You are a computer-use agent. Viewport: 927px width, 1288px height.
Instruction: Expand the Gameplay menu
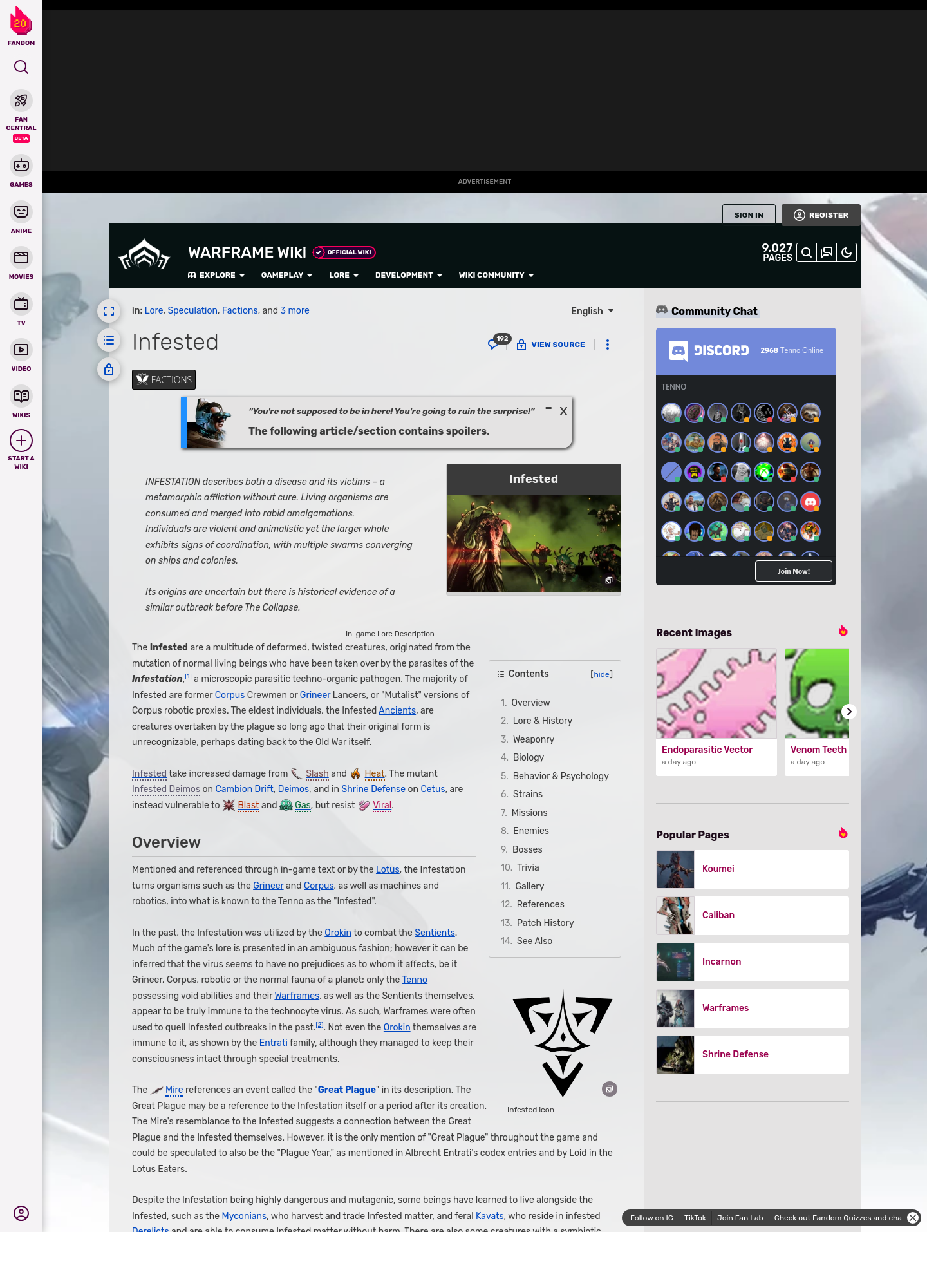tap(286, 275)
